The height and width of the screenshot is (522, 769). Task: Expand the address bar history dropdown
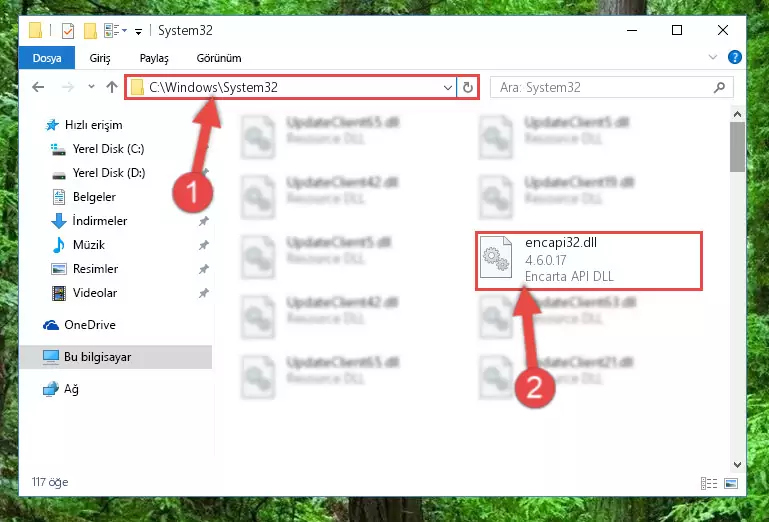pyautogui.click(x=448, y=88)
